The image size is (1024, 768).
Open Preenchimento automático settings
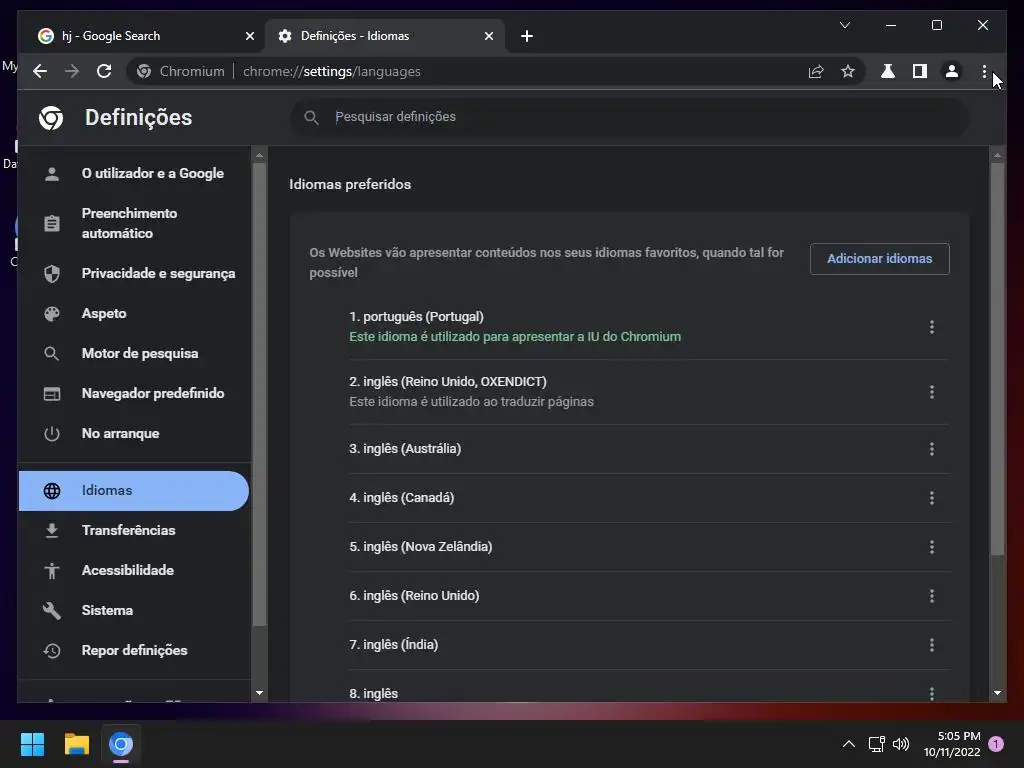click(x=135, y=223)
